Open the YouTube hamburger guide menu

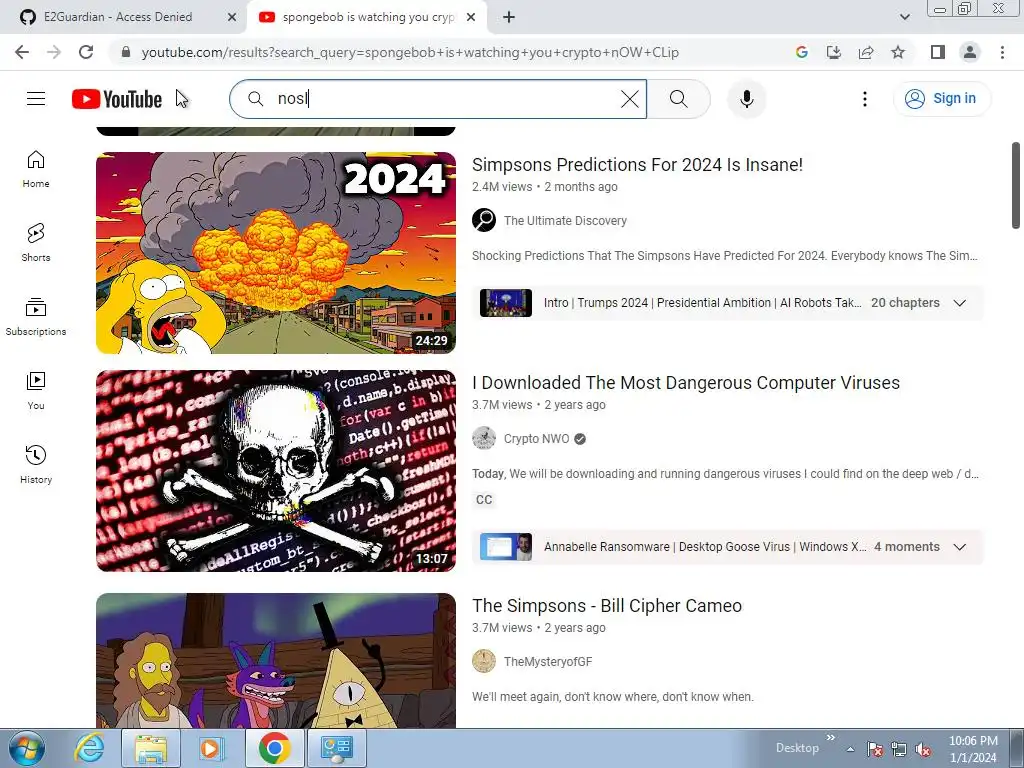[x=36, y=99]
